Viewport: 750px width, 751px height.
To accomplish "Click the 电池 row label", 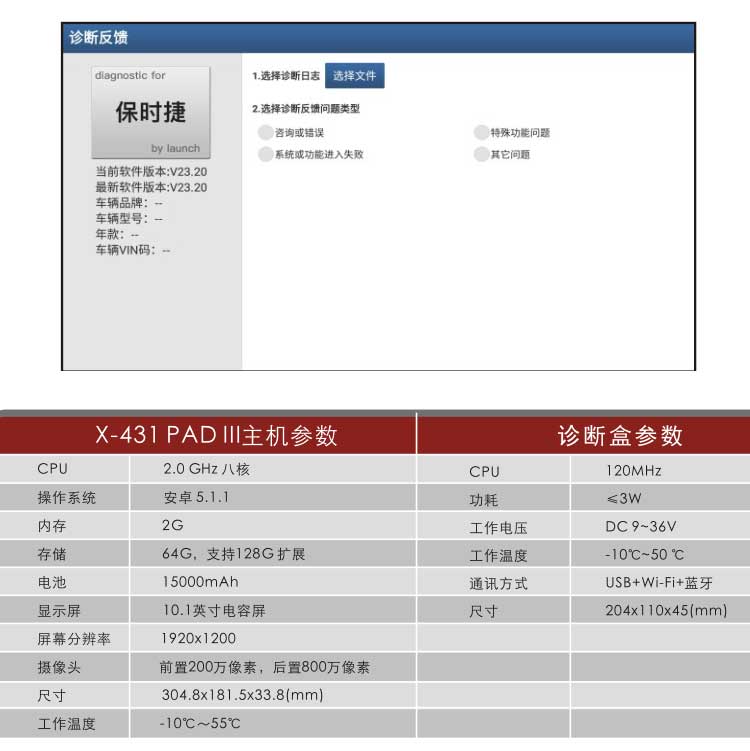I will 52,582.
